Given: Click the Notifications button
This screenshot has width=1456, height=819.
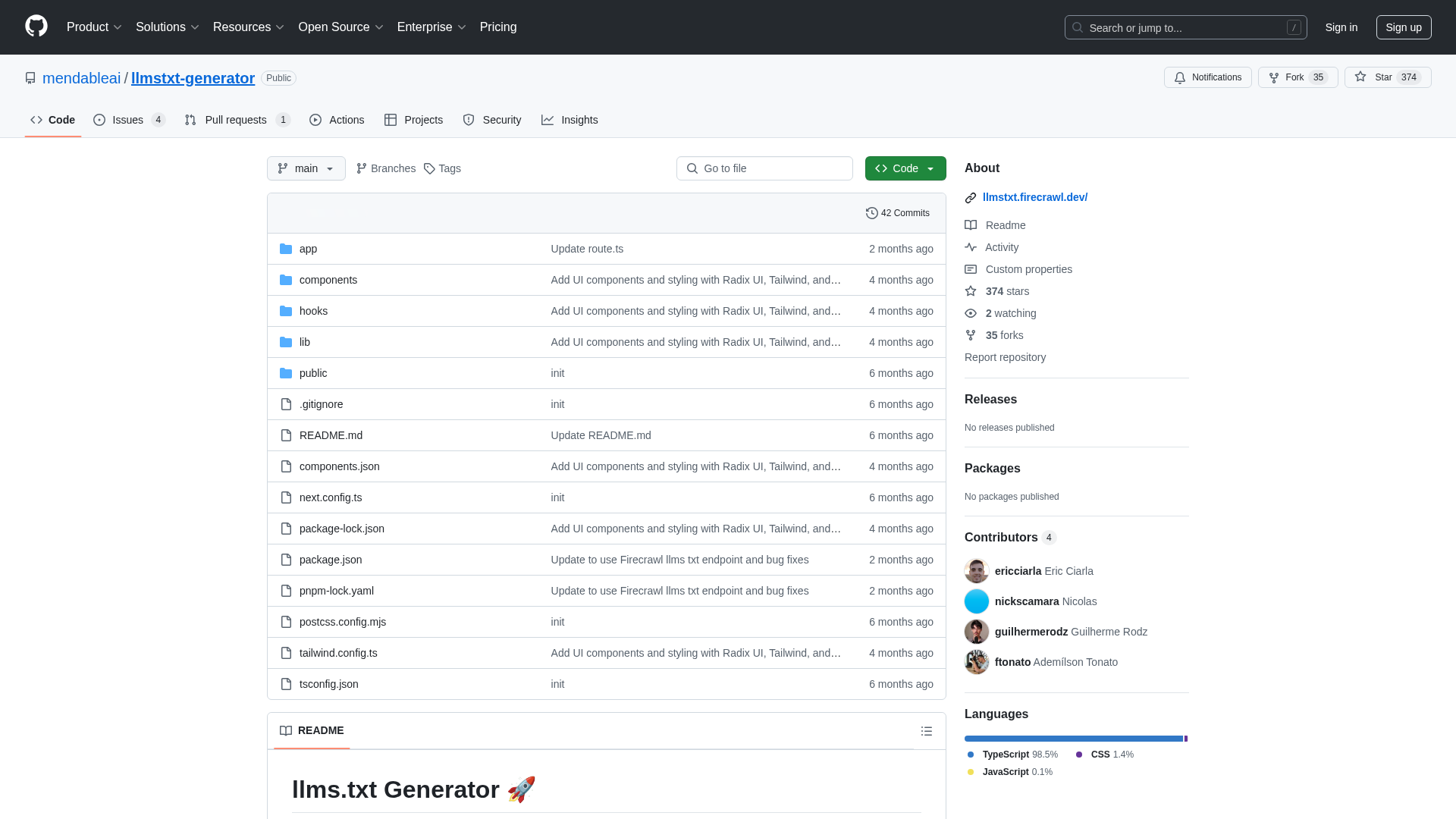Looking at the screenshot, I should coord(1208,77).
